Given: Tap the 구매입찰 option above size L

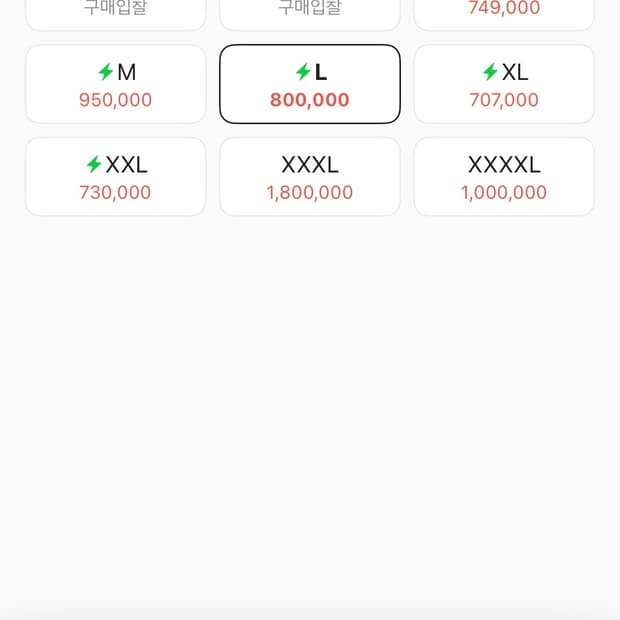Looking at the screenshot, I should tap(310, 10).
